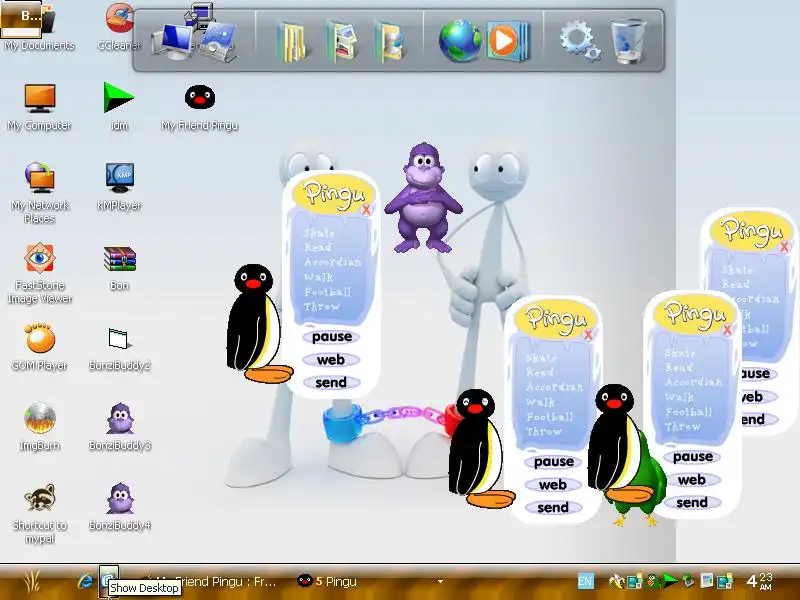Select the BonziBuddy2 desktop icon
The height and width of the screenshot is (600, 800).
click(x=119, y=348)
